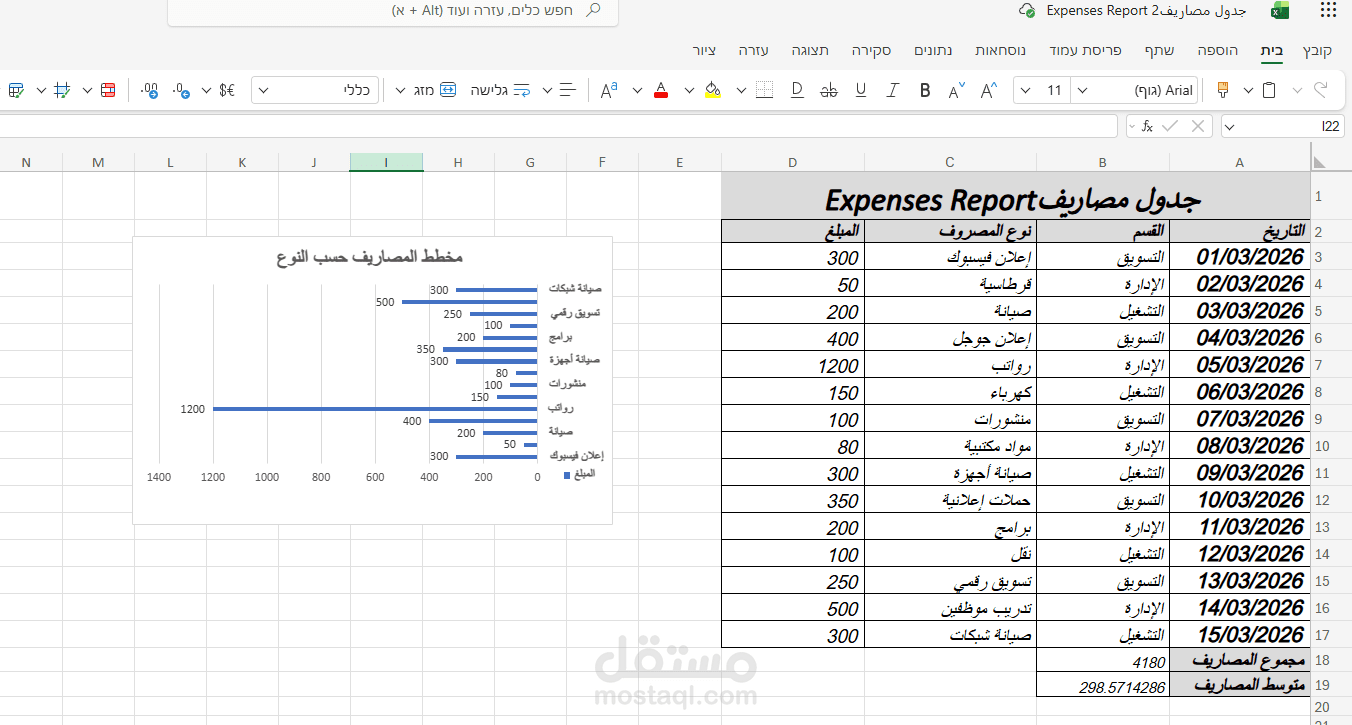Expand the currency format options arrow
The height and width of the screenshot is (725, 1352).
206,90
